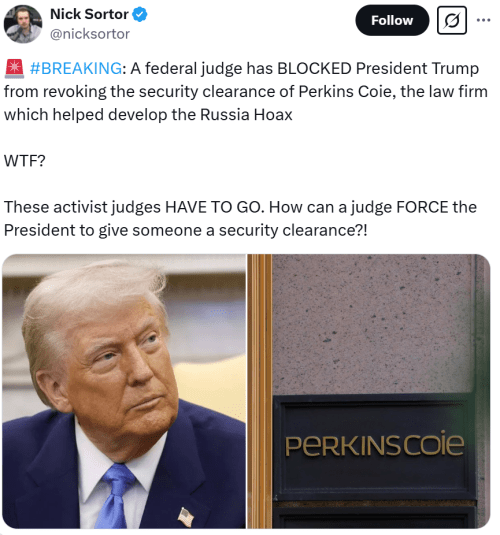The image size is (500, 535).
Task: Click the blue necktie in the left photo
Action: click(115, 495)
